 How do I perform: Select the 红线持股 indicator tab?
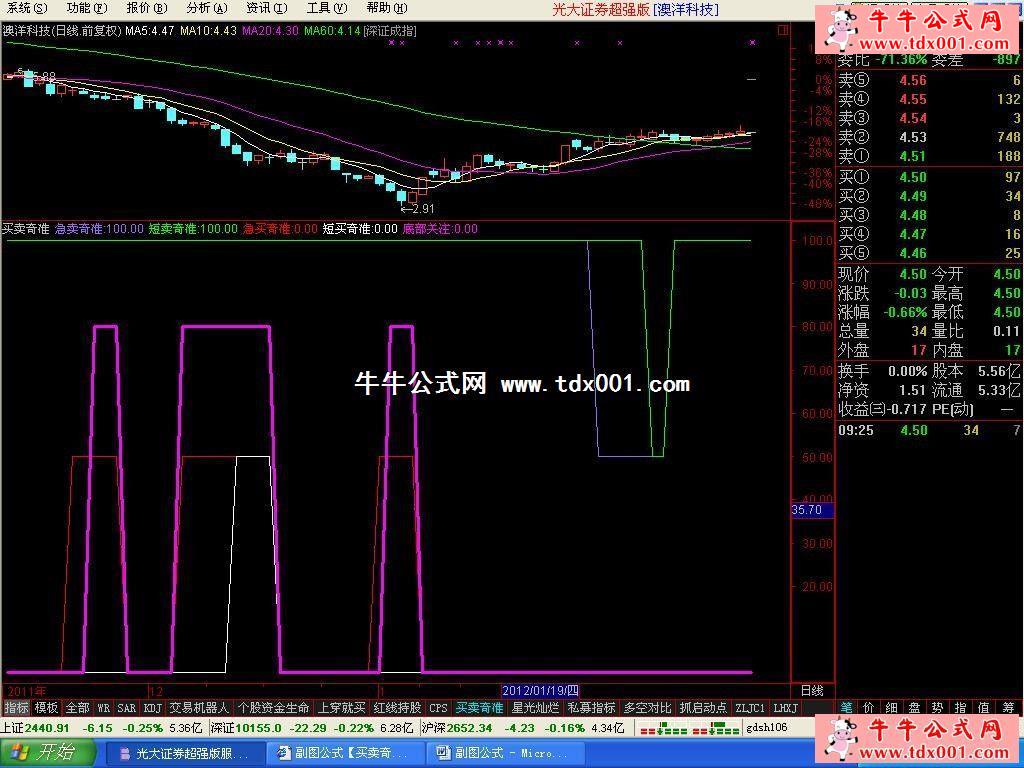point(398,708)
